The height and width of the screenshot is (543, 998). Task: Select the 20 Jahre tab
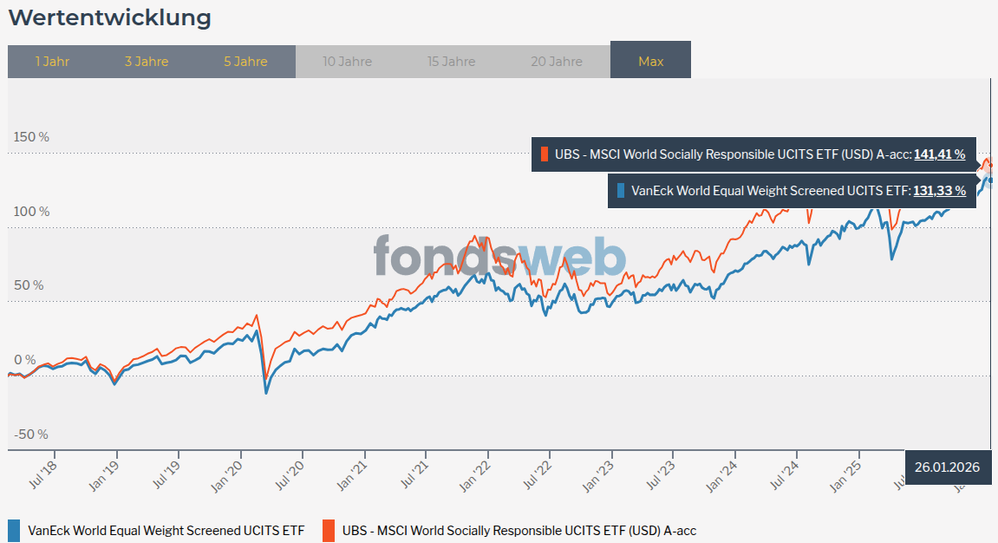coord(556,62)
